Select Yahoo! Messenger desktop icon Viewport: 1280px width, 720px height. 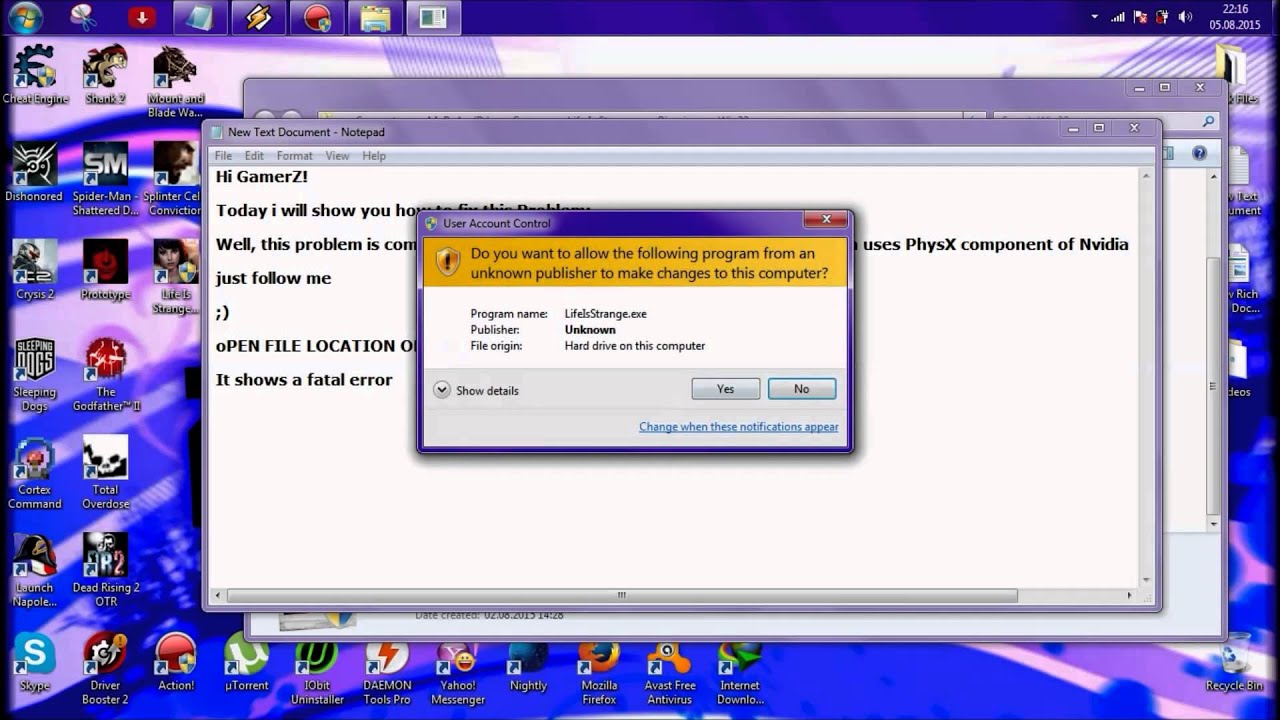457,669
